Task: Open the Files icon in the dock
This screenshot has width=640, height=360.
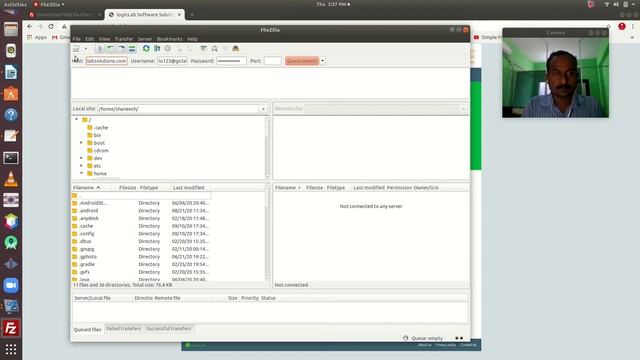Action: pos(11,30)
